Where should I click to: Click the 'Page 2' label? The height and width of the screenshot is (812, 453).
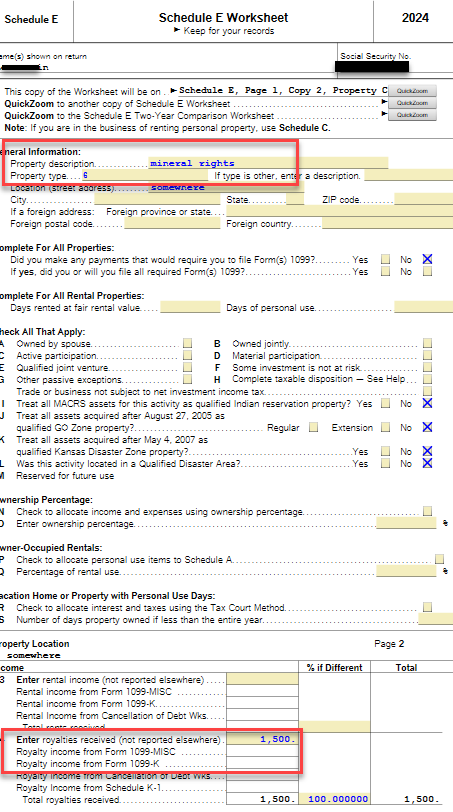tap(389, 644)
